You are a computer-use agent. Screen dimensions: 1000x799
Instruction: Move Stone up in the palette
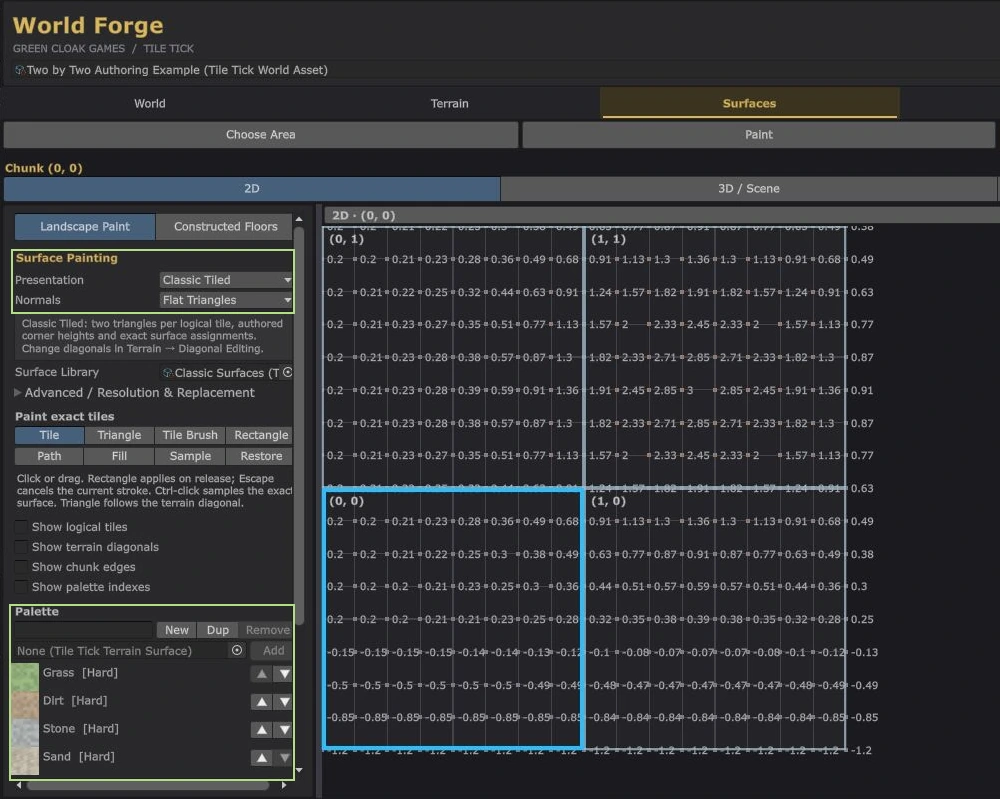(261, 729)
